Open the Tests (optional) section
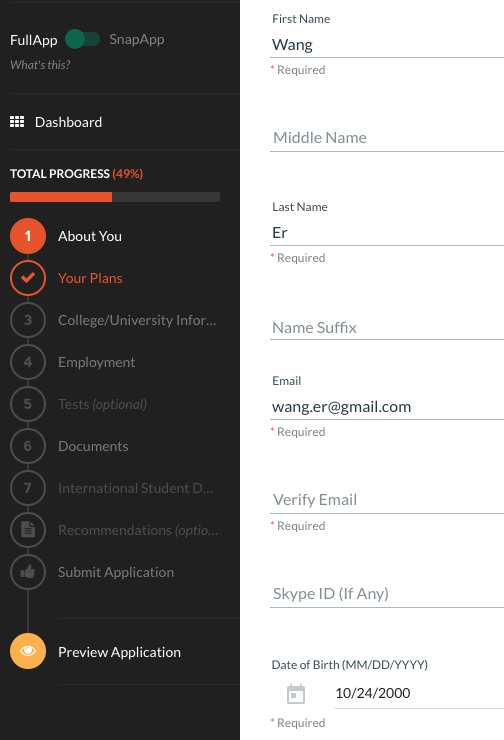 click(102, 404)
